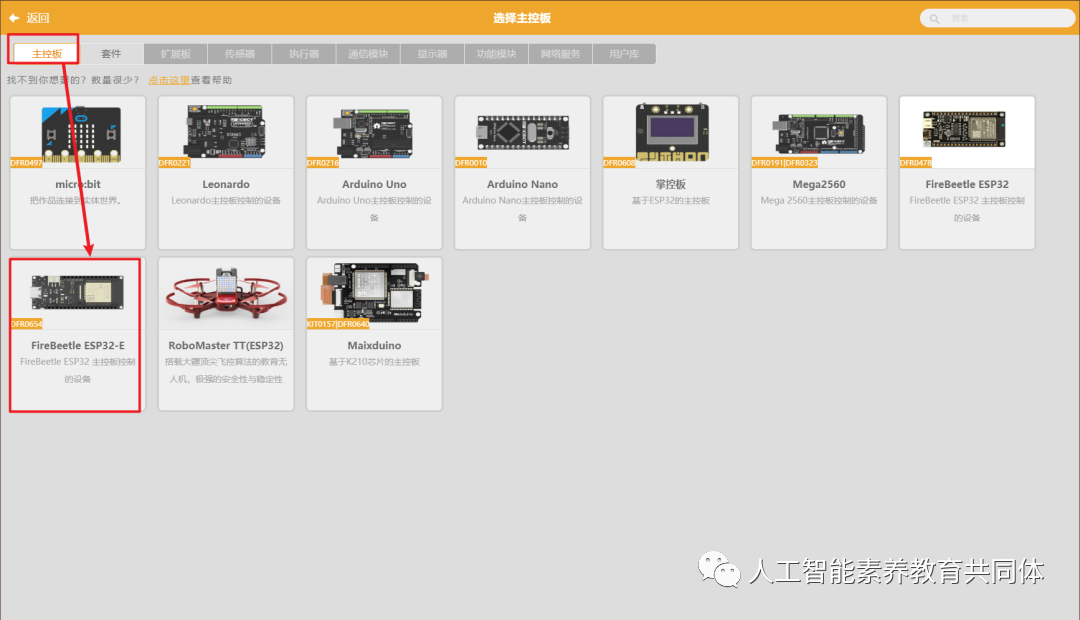1080x620 pixels.
Task: Click the 把作品连接到实体世界 description
Action: coord(76,200)
